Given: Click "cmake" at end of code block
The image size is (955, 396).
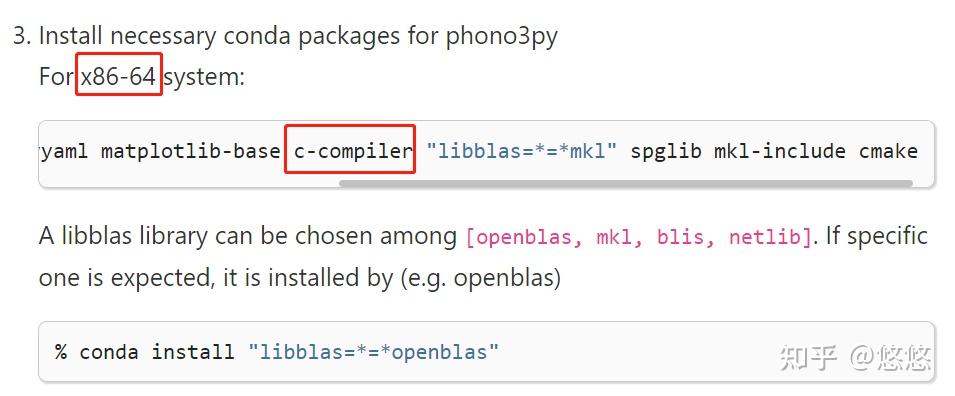Looking at the screenshot, I should tap(888, 151).
